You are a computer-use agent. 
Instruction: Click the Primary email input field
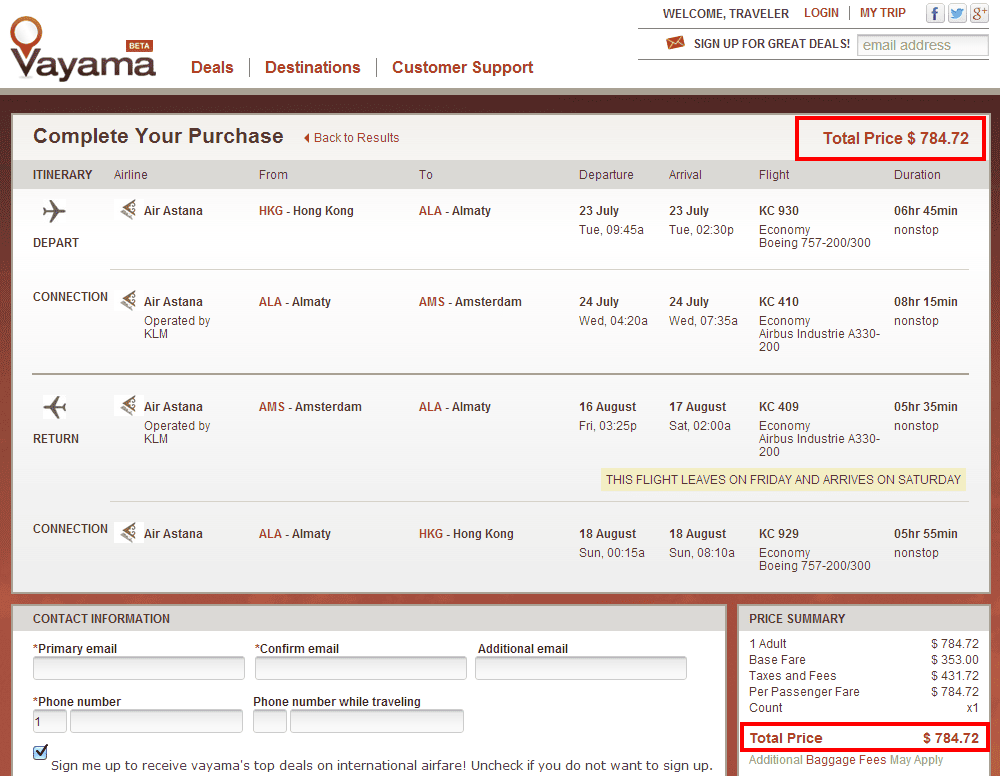[x=139, y=668]
